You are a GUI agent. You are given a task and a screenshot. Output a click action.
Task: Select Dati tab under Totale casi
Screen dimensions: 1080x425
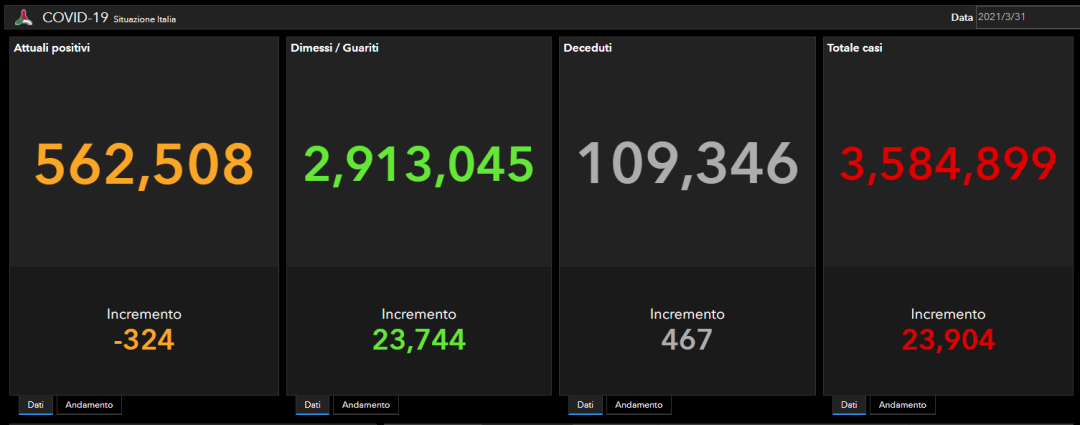point(849,405)
